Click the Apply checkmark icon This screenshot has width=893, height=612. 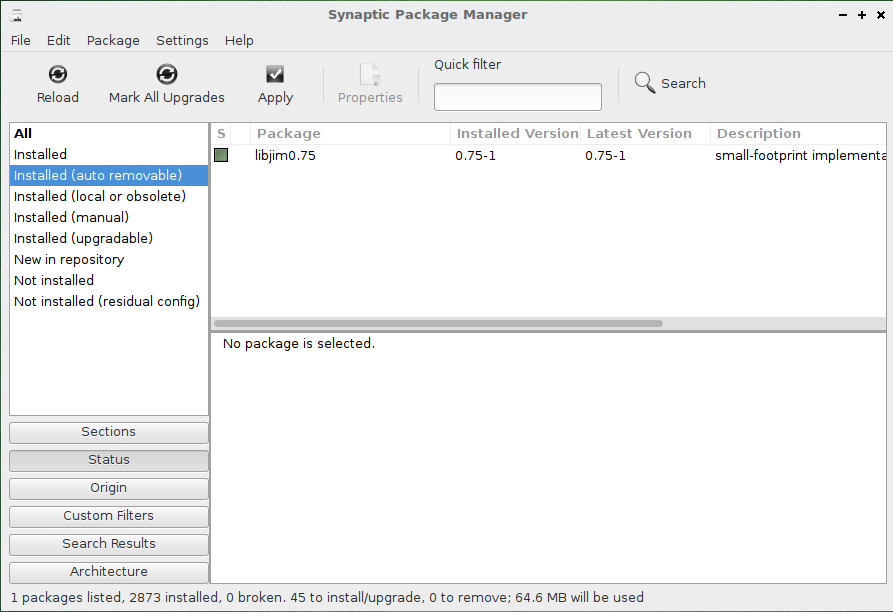(275, 74)
